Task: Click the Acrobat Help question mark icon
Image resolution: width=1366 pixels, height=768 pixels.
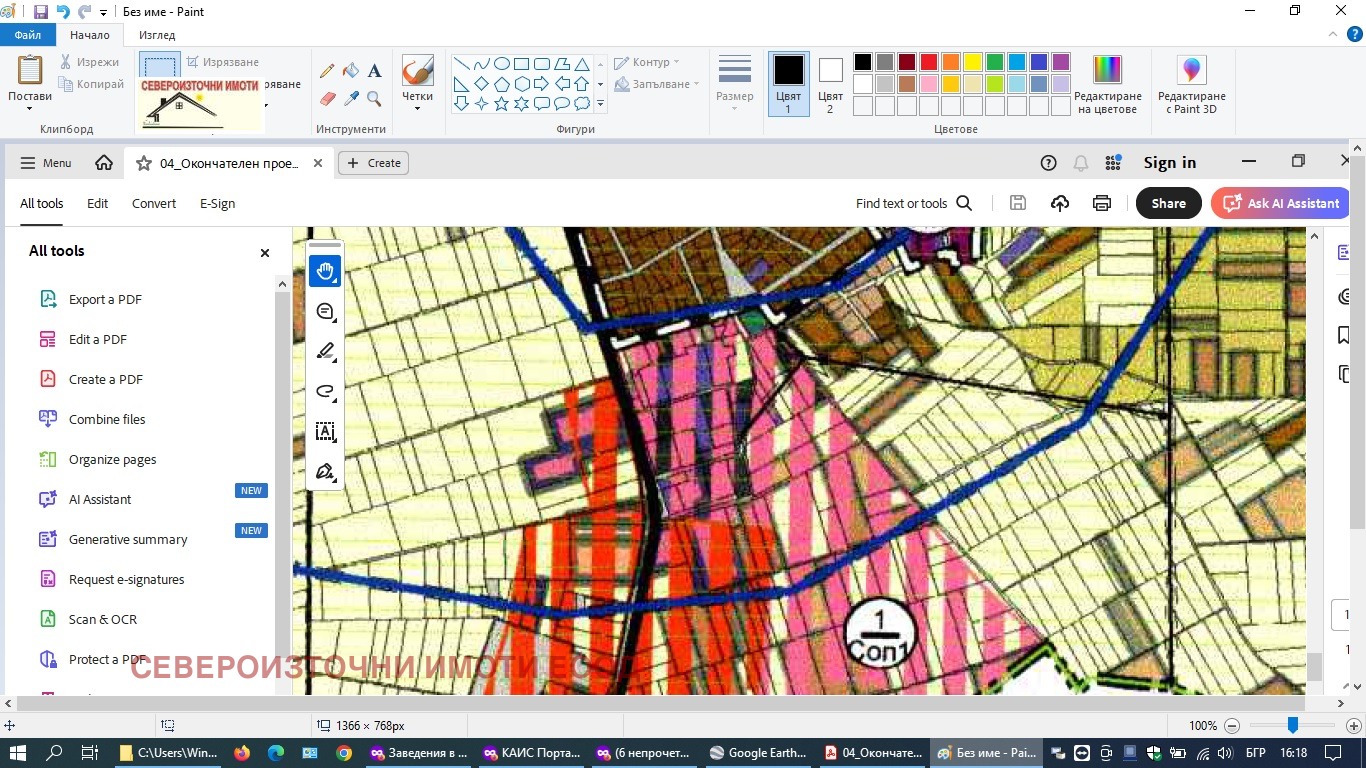Action: coord(1048,163)
